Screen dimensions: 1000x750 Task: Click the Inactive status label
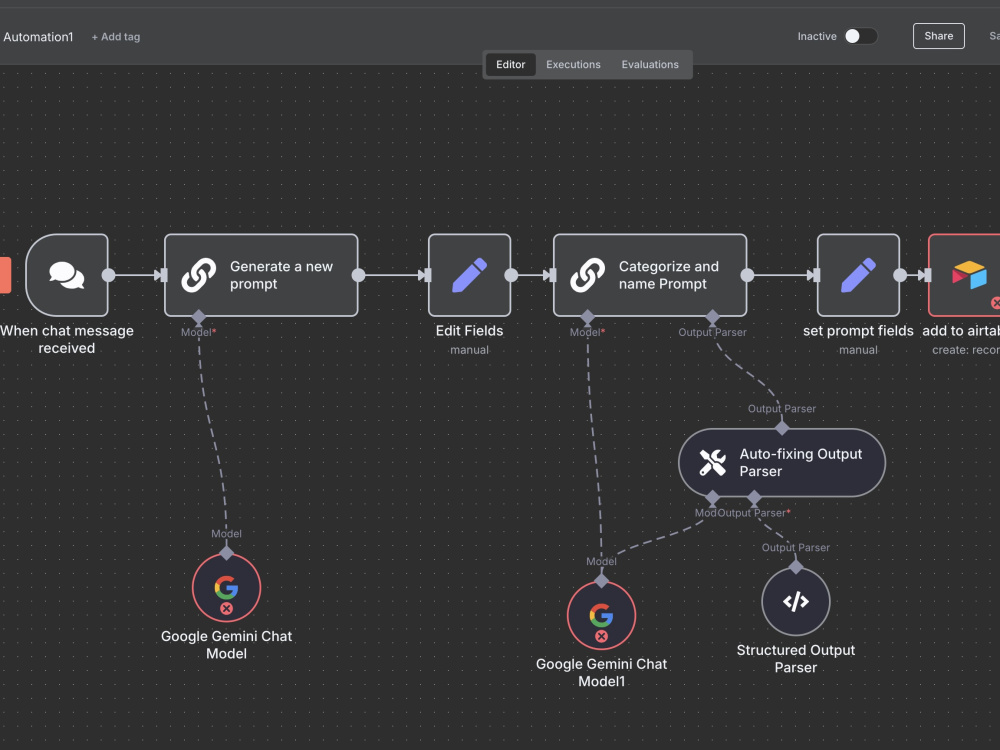click(817, 36)
